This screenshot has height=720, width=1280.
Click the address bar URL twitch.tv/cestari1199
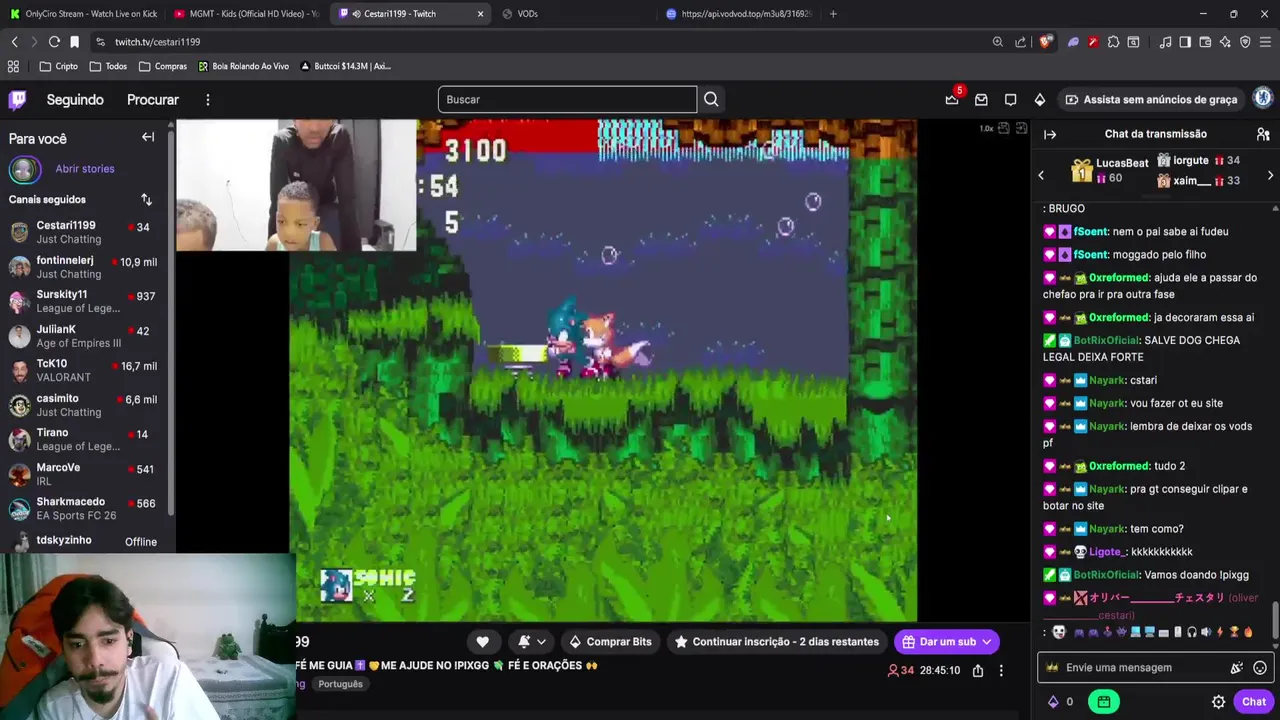pos(157,42)
